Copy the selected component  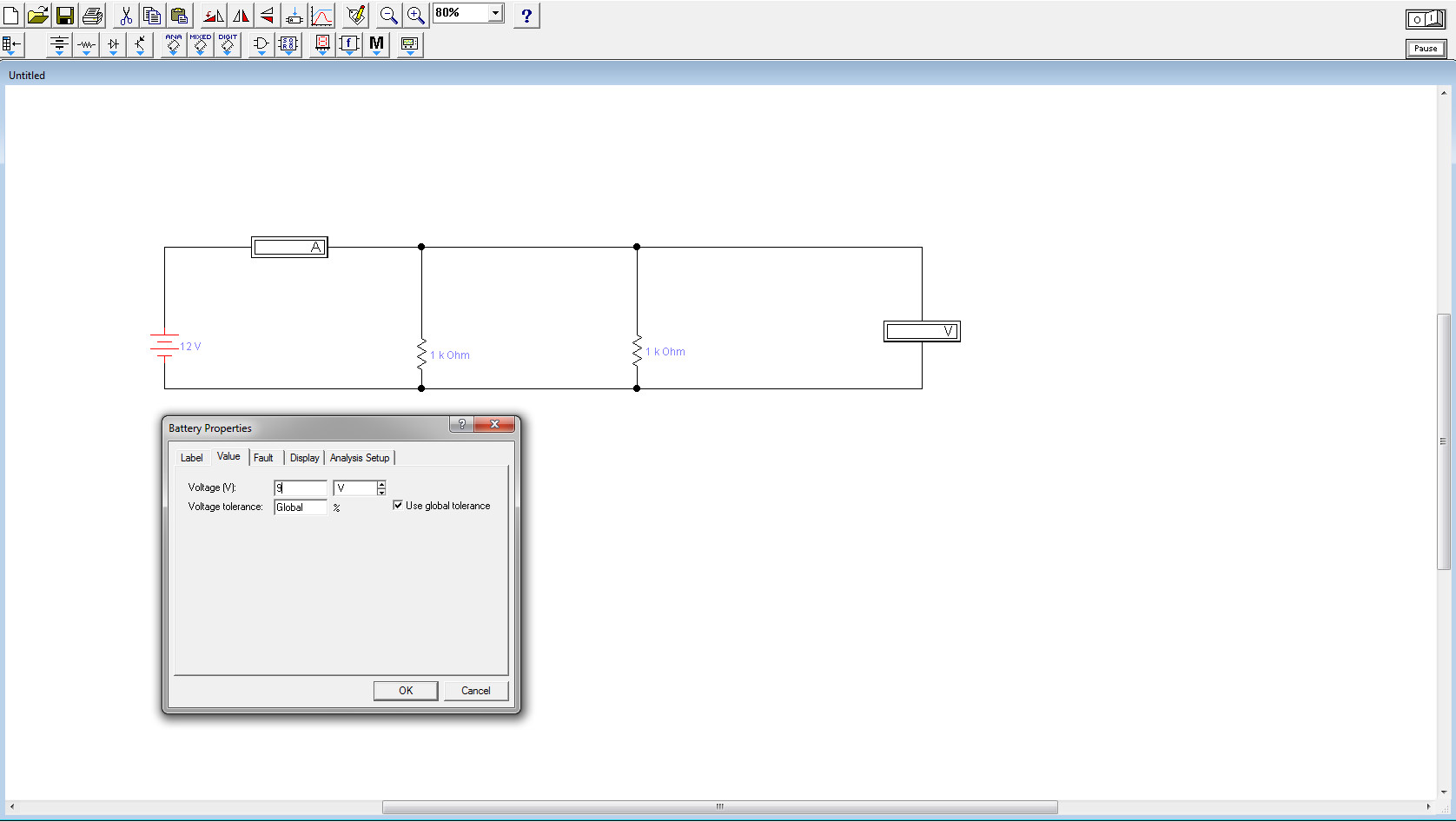point(152,15)
